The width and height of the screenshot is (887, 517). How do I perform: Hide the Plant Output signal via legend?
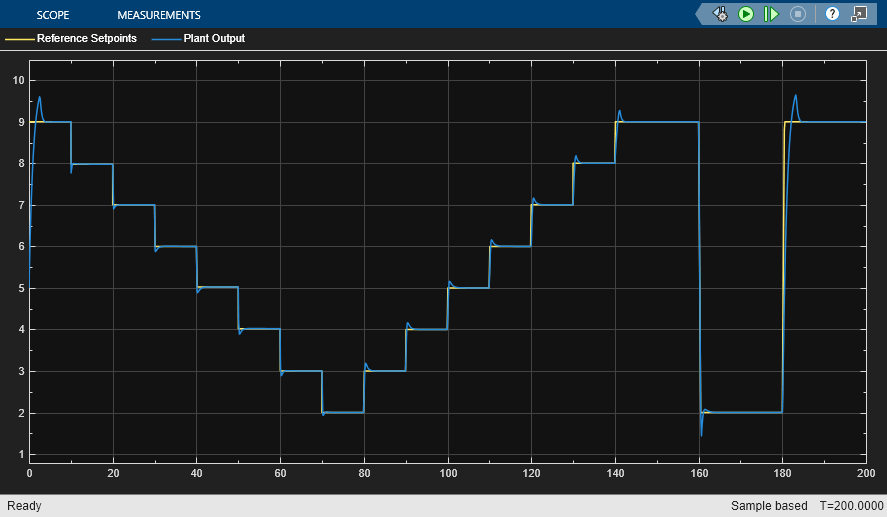(x=213, y=39)
